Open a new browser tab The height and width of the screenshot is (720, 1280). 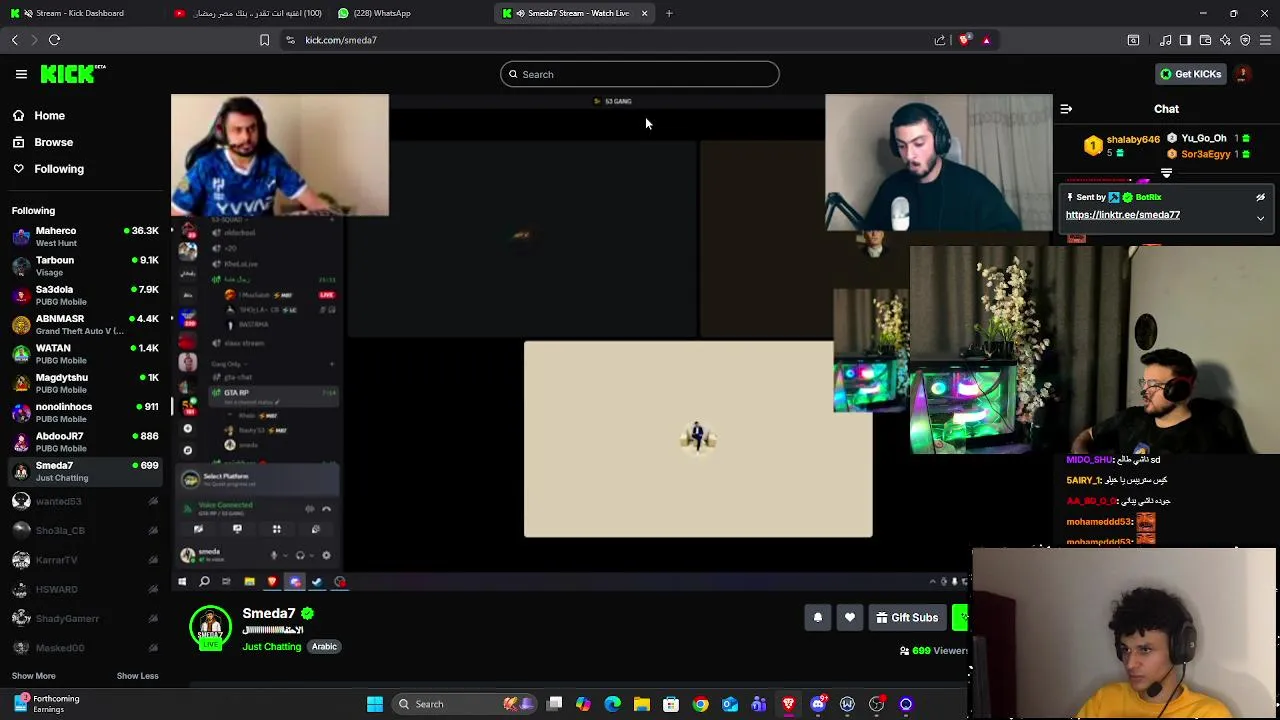pos(669,13)
